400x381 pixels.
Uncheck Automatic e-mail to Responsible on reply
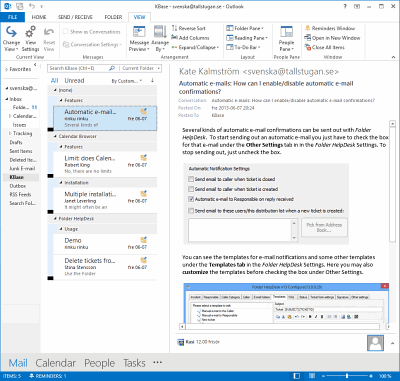pyautogui.click(x=191, y=199)
